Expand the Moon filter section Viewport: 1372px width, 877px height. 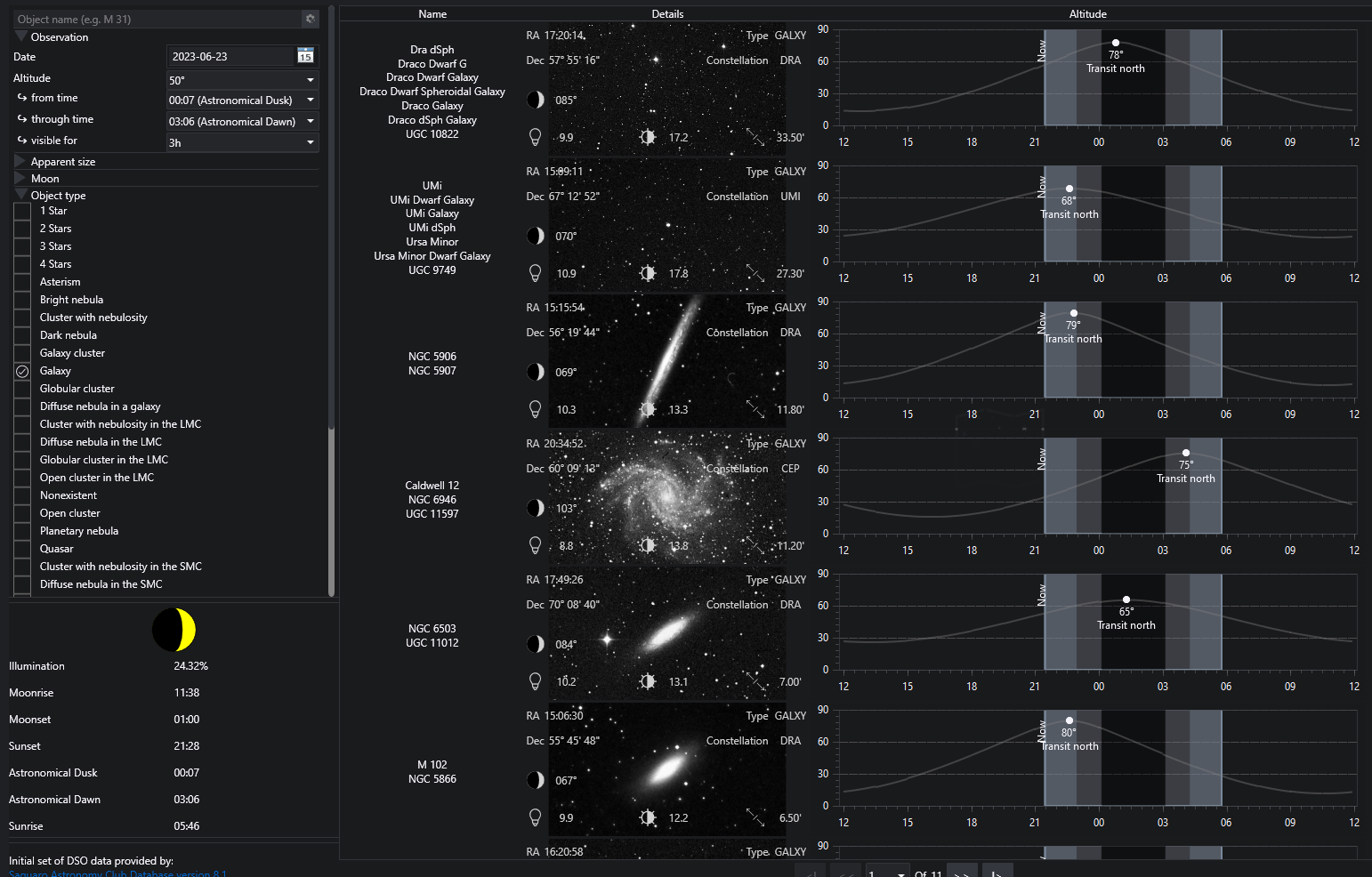(x=20, y=178)
